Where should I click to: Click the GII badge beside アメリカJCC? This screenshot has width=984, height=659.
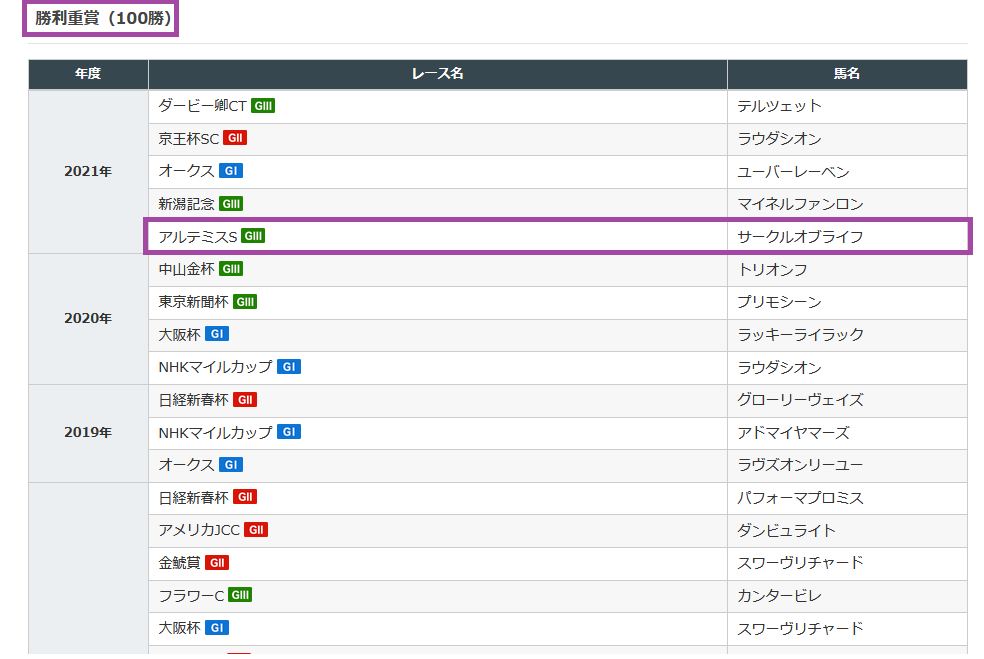pyautogui.click(x=256, y=530)
